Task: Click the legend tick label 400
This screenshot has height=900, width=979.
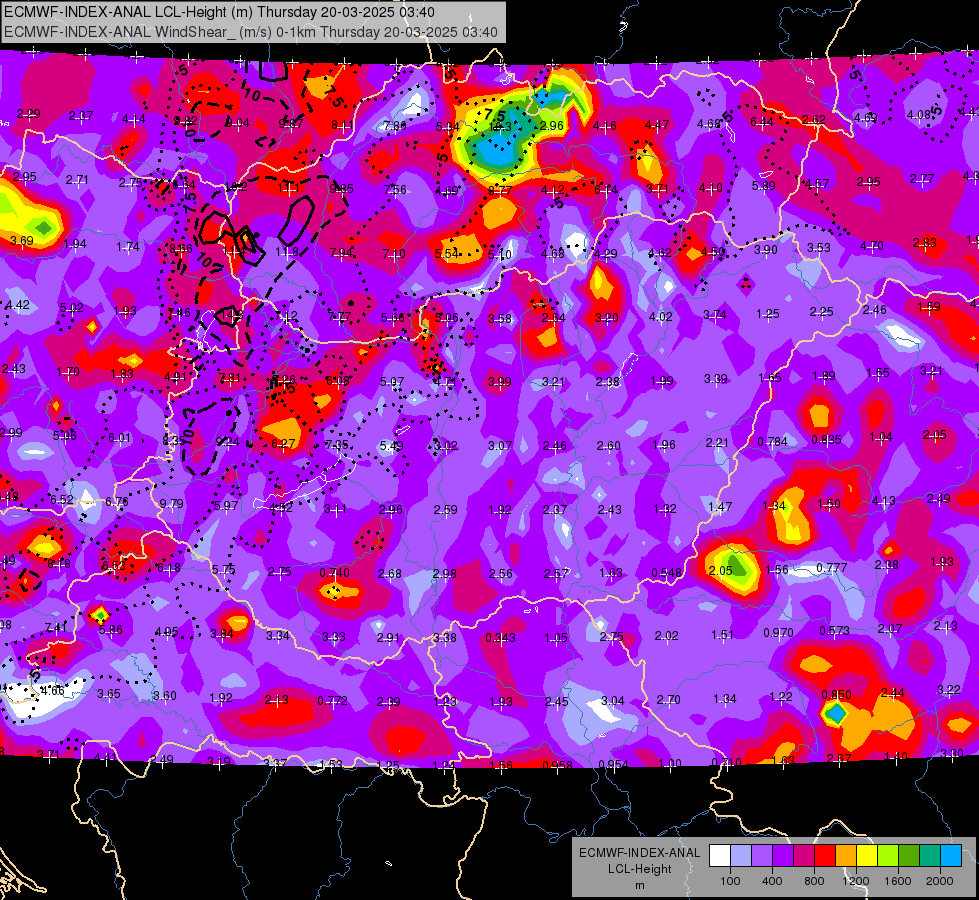Action: point(772,881)
